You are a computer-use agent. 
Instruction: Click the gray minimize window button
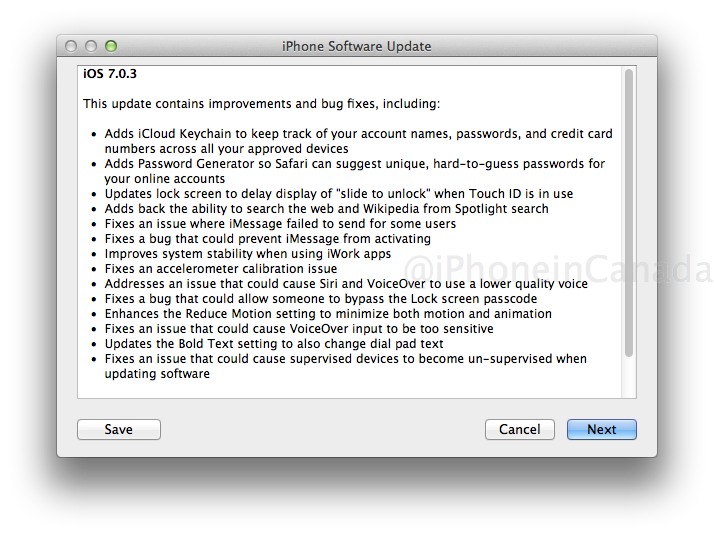(91, 46)
